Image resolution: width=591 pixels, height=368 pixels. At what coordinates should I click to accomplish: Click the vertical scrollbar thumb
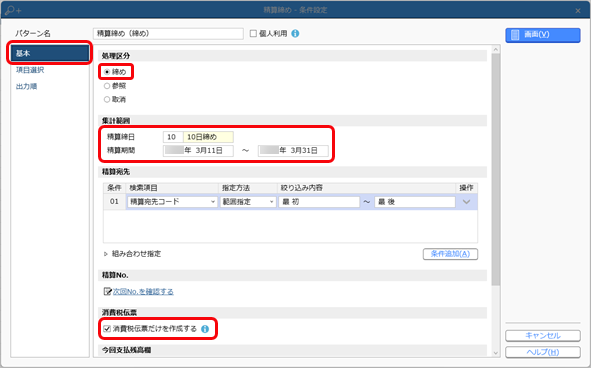496,170
